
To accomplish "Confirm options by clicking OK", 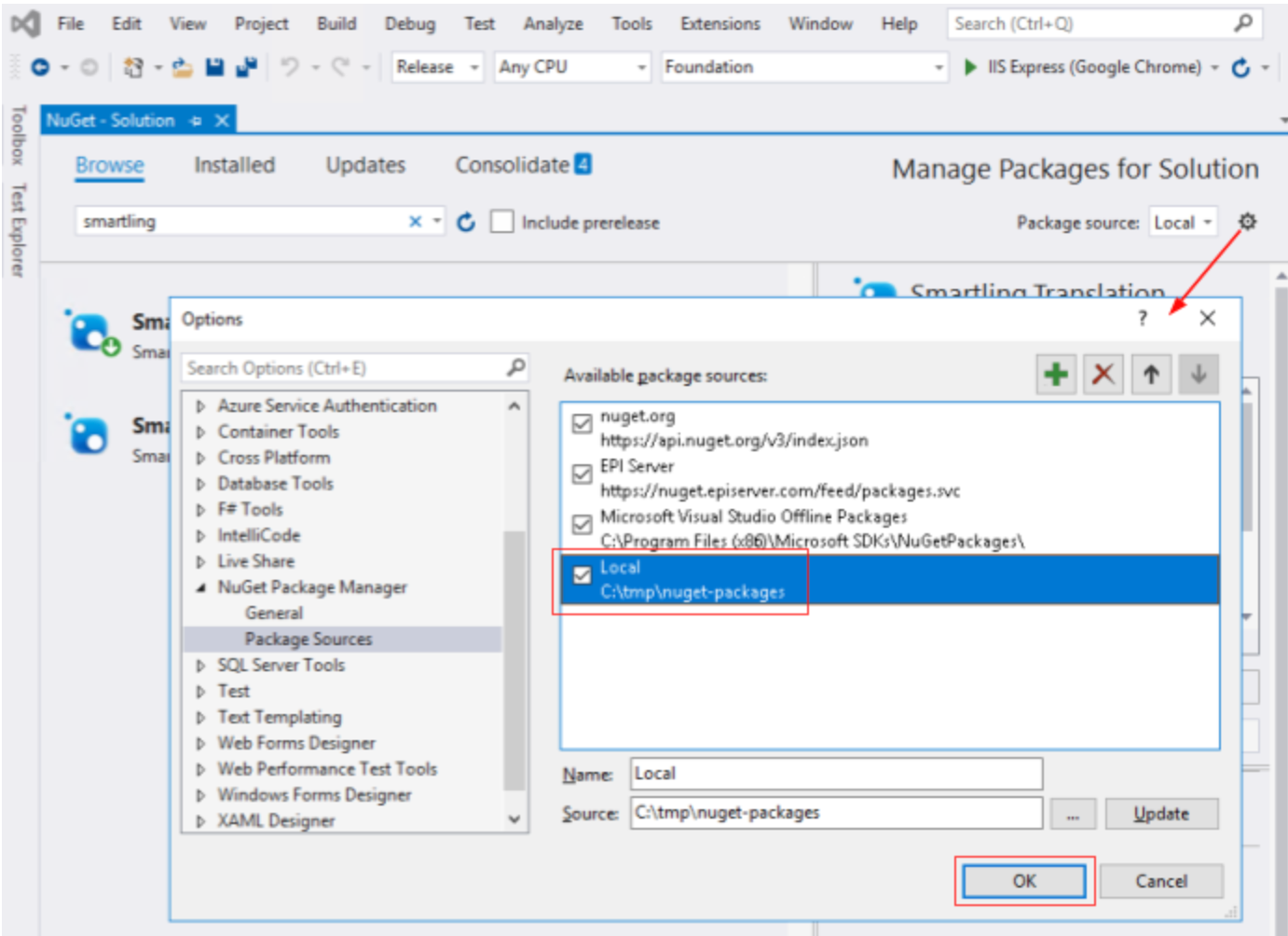I will click(1023, 880).
